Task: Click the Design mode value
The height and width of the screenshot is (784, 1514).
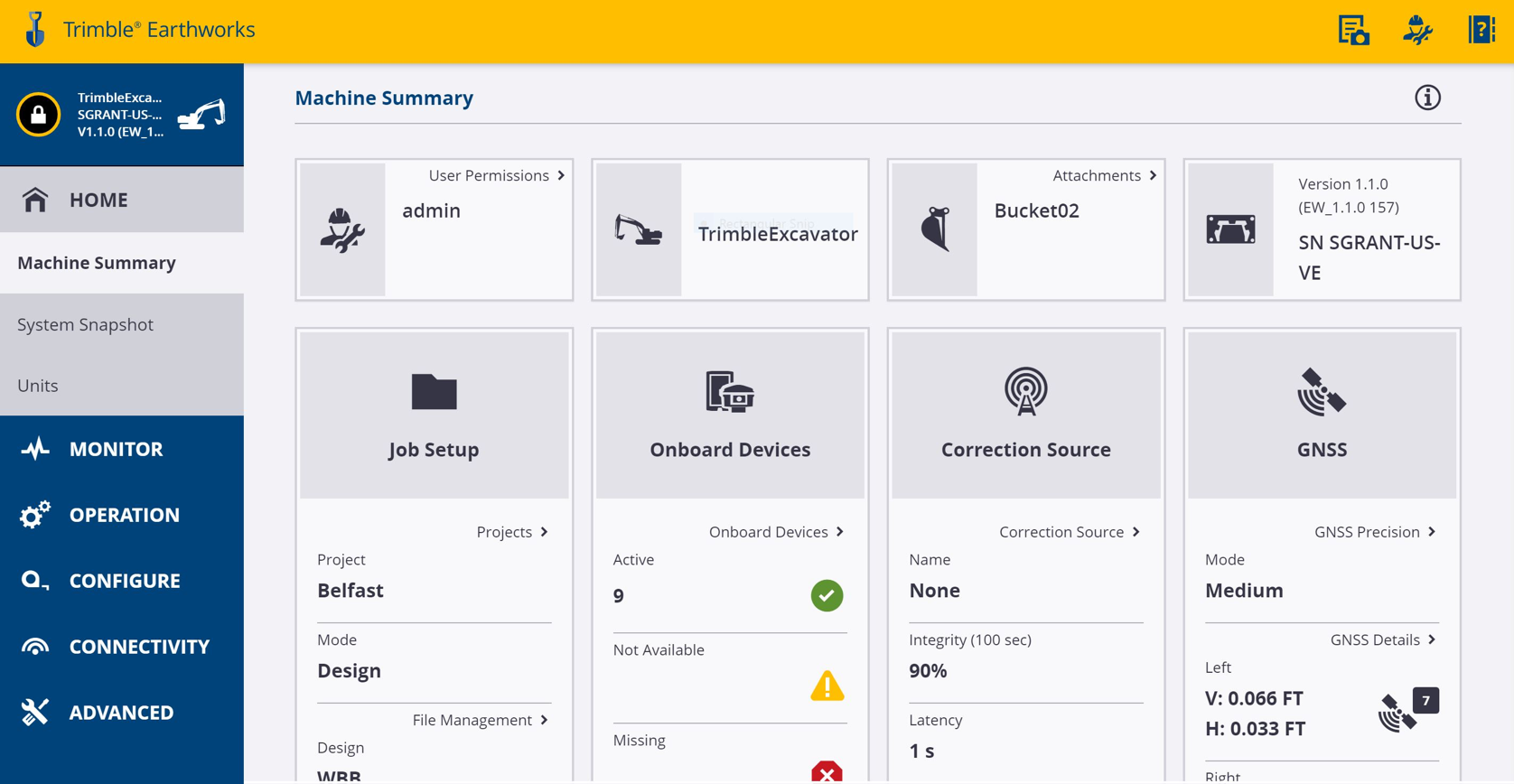Action: (349, 671)
